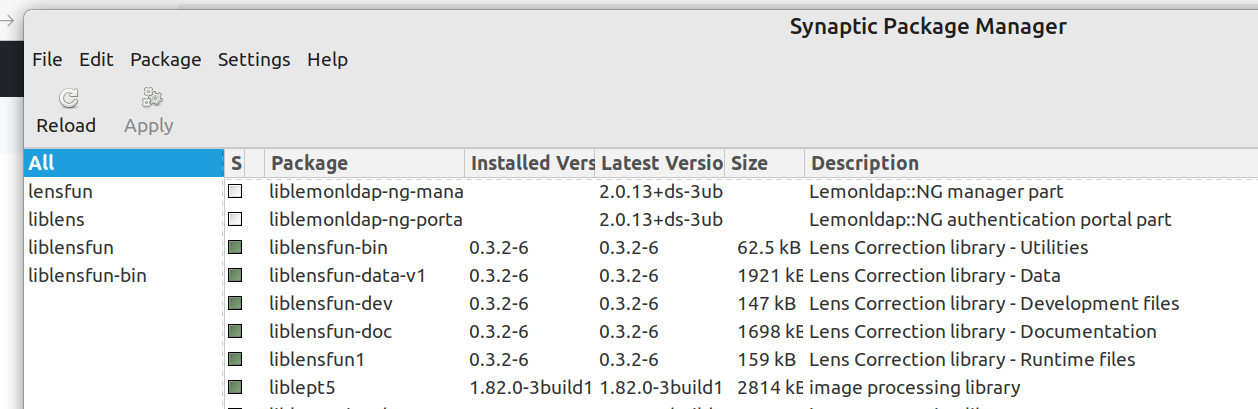Click installed status icon for liblensfun-dev
Screen dimensions: 1258x409
coord(235,303)
